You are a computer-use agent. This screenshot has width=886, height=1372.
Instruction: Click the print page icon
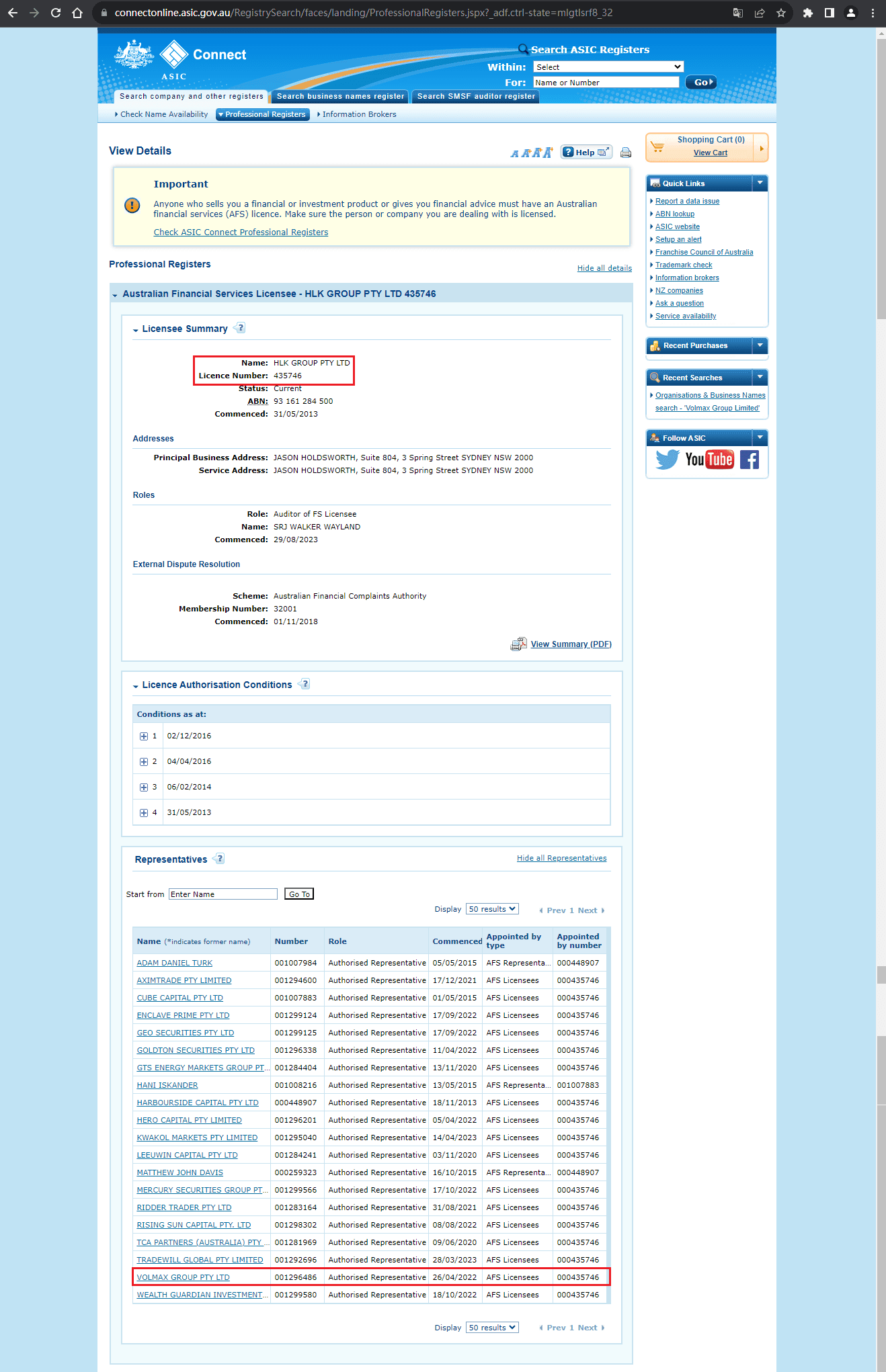(626, 153)
